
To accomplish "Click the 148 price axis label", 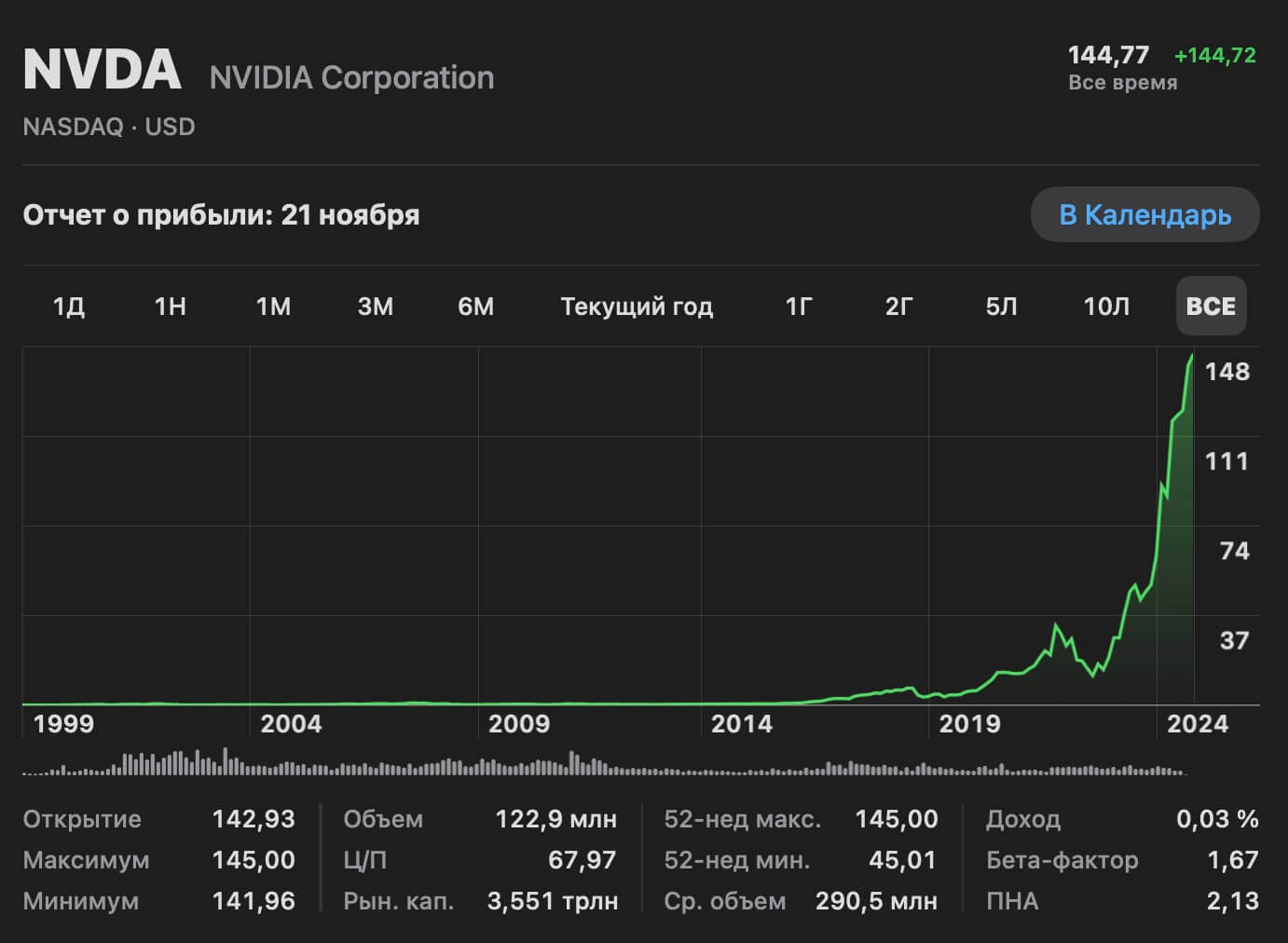I will click(1226, 372).
